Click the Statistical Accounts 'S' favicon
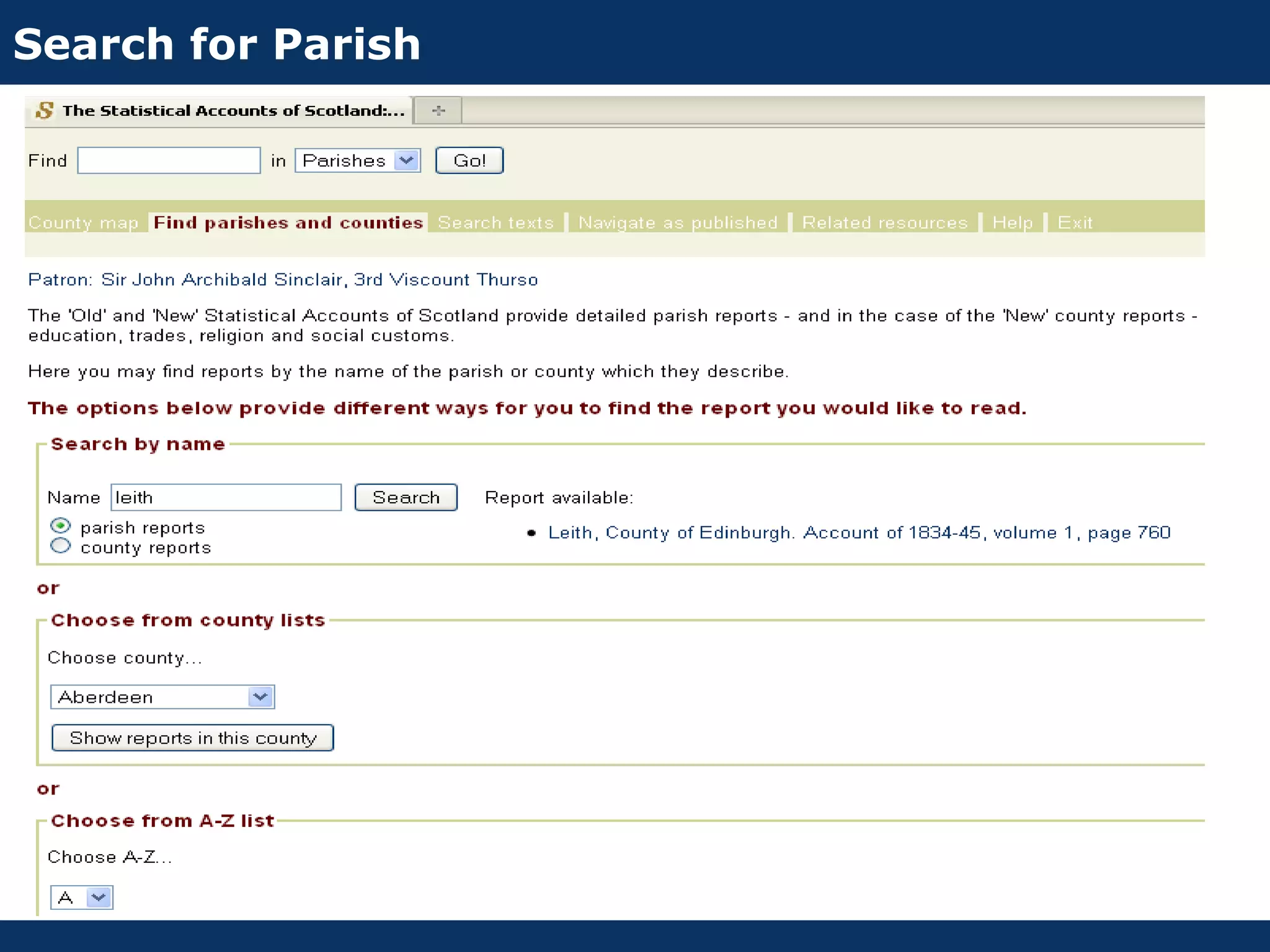Image resolution: width=1270 pixels, height=952 pixels. click(45, 111)
